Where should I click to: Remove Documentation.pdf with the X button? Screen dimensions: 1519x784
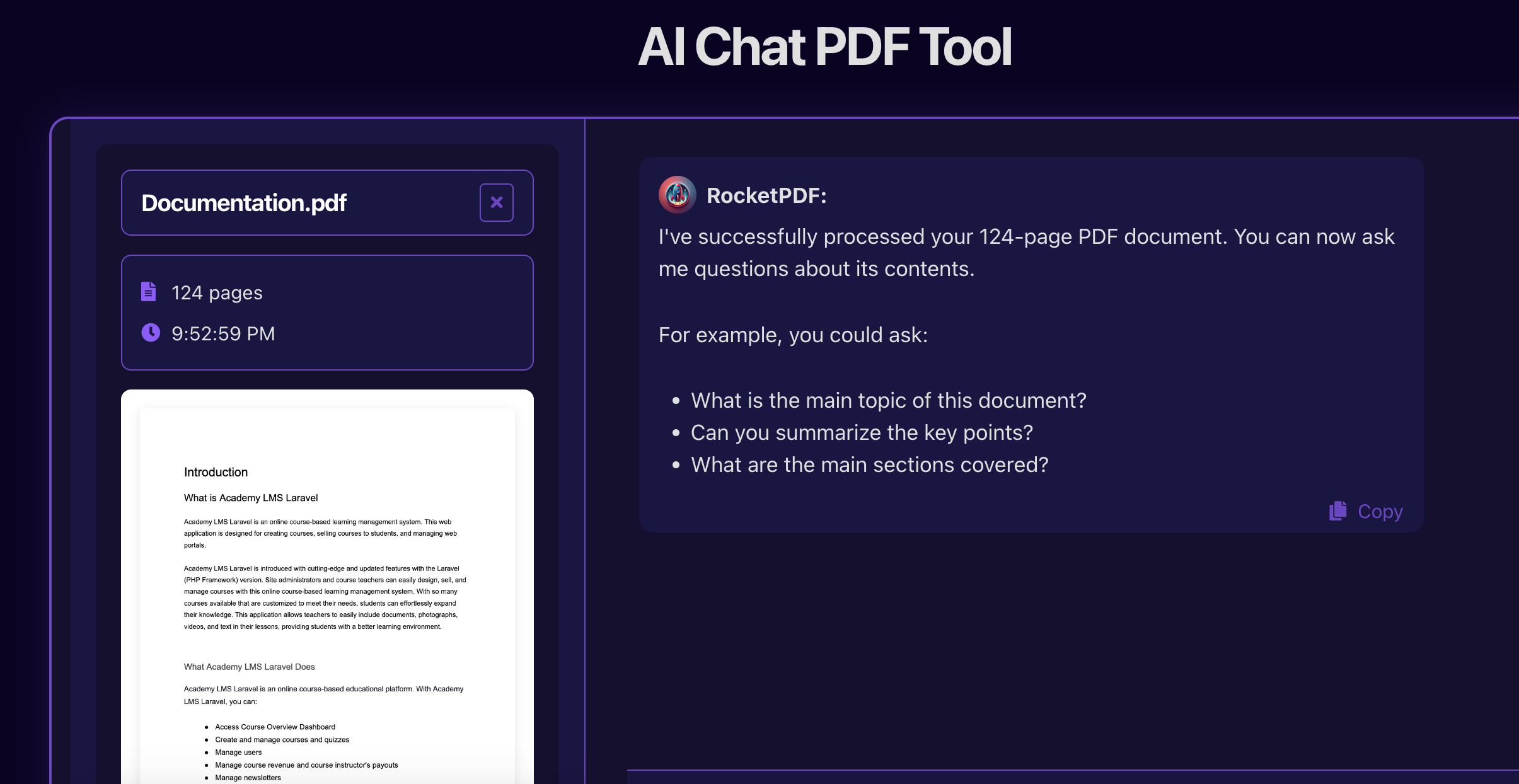[496, 202]
